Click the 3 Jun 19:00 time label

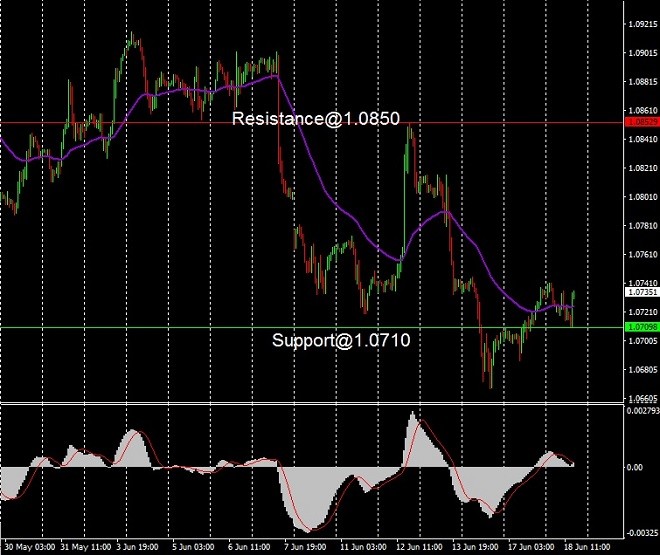(137, 547)
